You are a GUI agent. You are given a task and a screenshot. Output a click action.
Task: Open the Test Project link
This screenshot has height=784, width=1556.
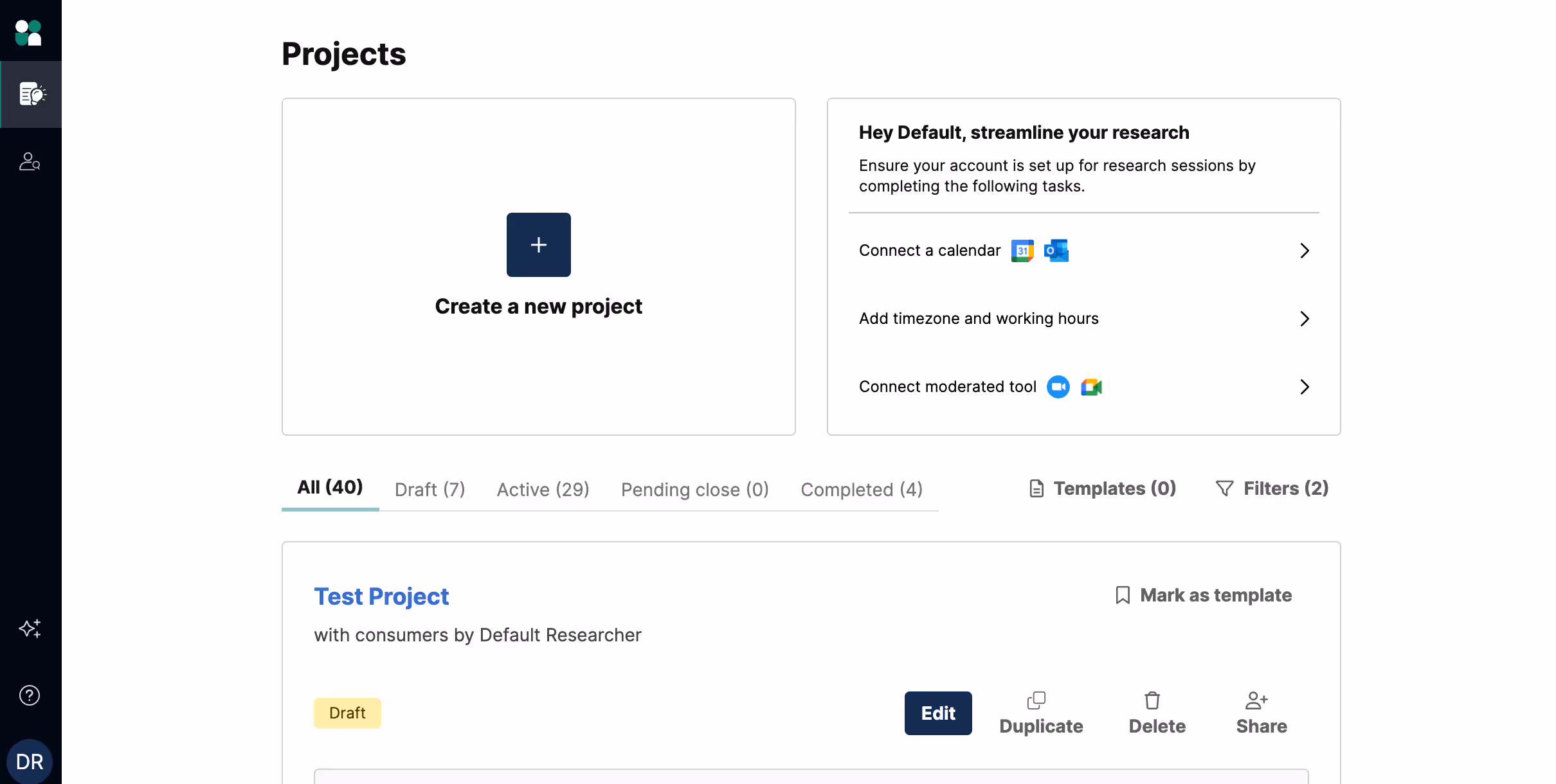381,596
